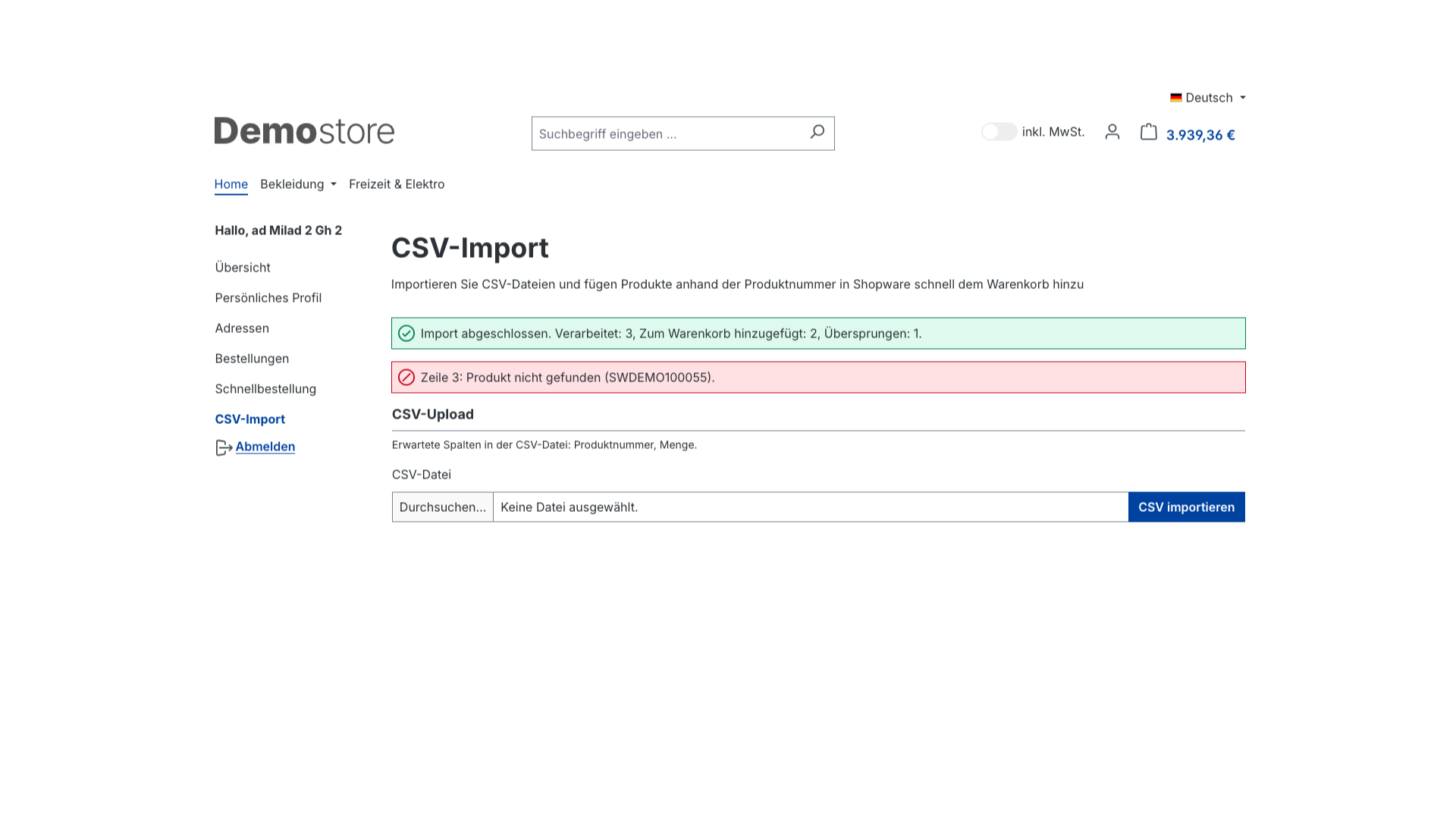Go to the Home navigation item
The height and width of the screenshot is (819, 1456).
(x=231, y=184)
